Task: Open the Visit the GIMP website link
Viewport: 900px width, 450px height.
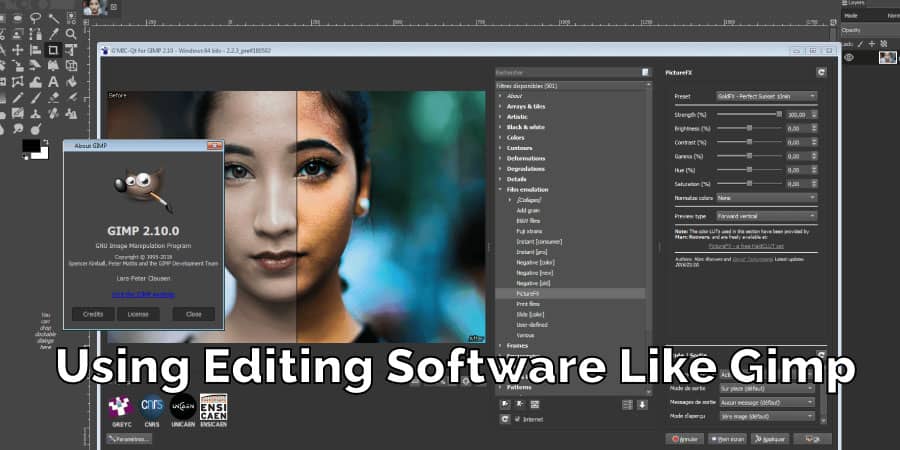Action: coord(143,294)
